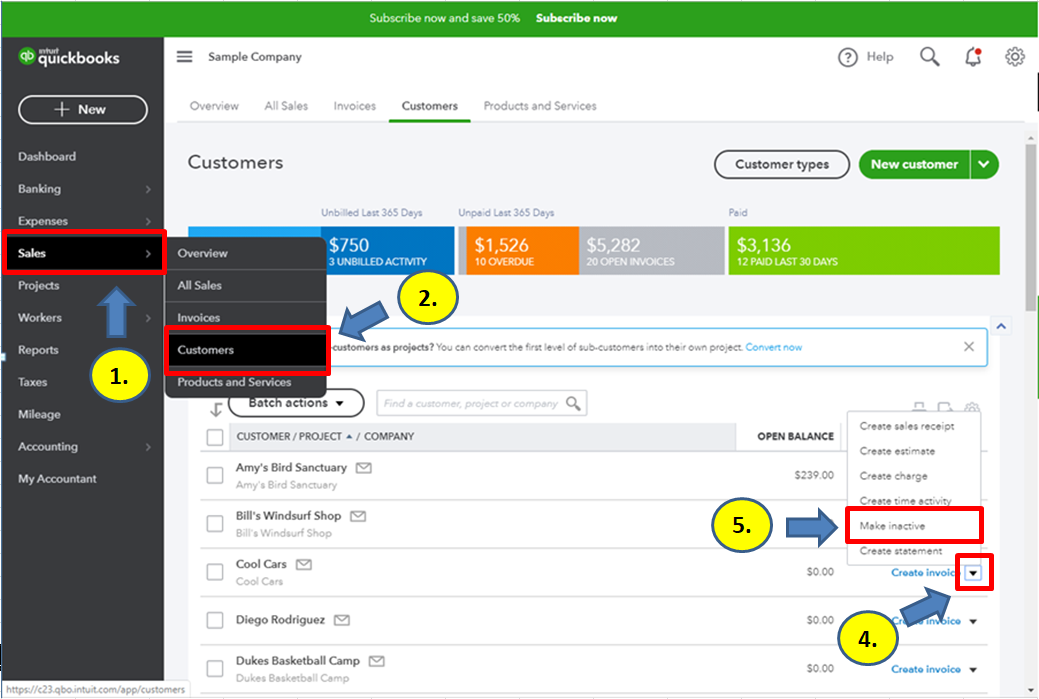
Task: Click Create invoice for Dukes Basketball Camp
Action: point(926,670)
